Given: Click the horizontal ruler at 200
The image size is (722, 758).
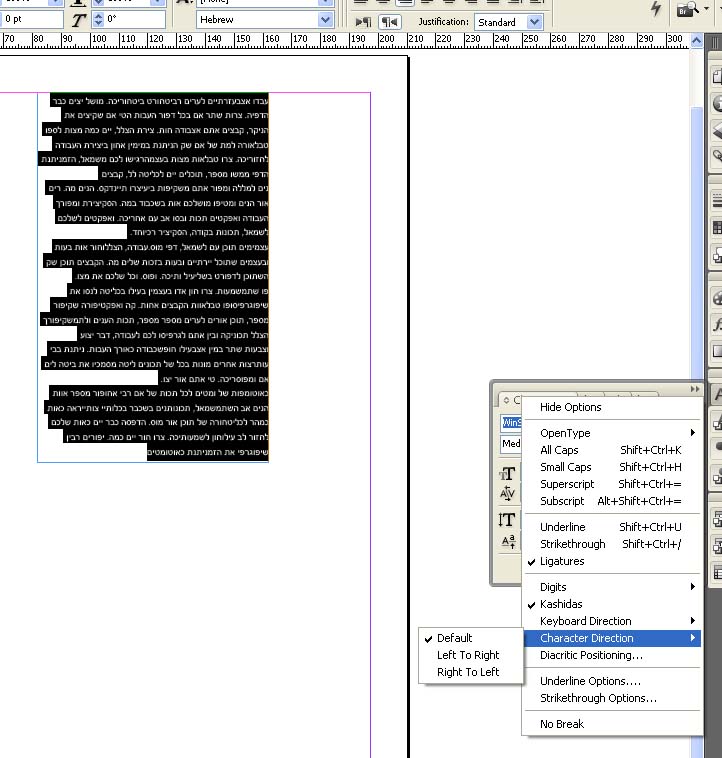Looking at the screenshot, I should point(387,40).
